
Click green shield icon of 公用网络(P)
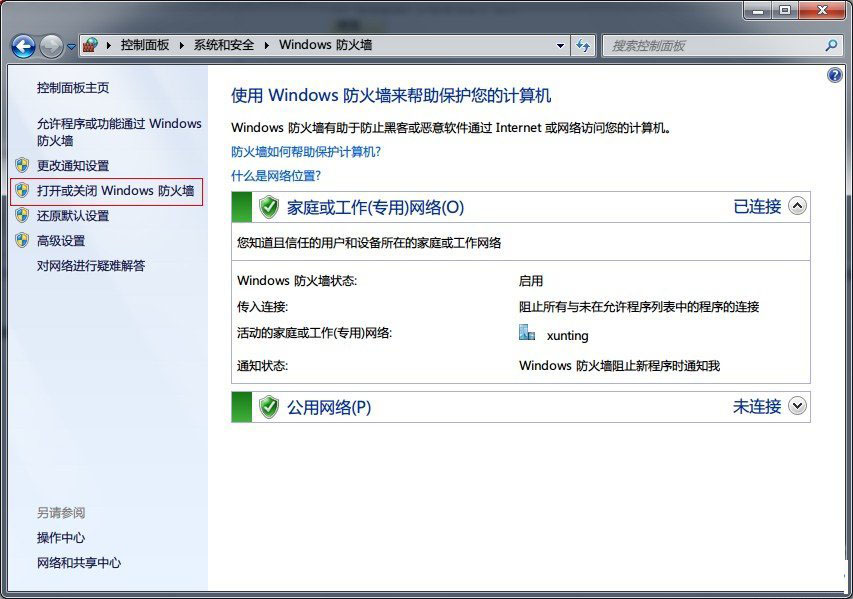(268, 407)
